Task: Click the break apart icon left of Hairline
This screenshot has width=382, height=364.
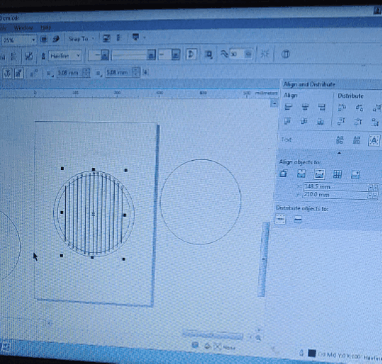Action: [29, 56]
